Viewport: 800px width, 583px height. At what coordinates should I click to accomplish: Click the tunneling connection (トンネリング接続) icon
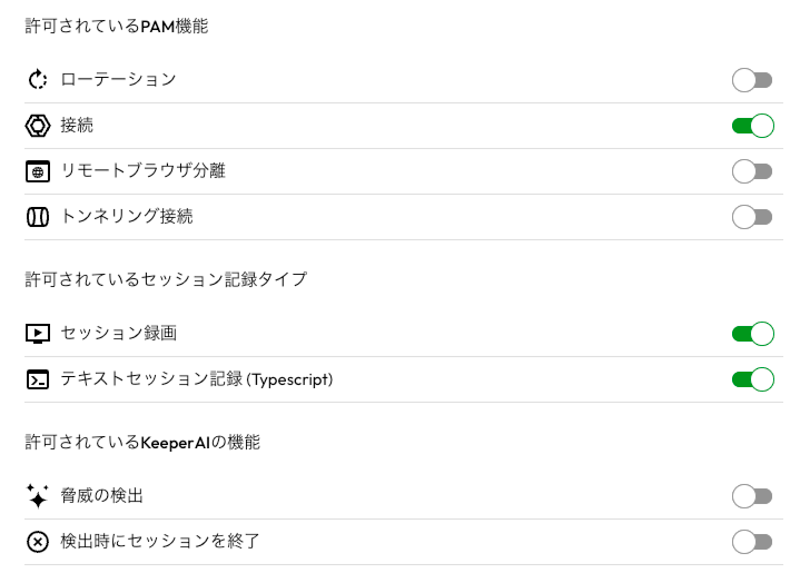click(x=37, y=216)
